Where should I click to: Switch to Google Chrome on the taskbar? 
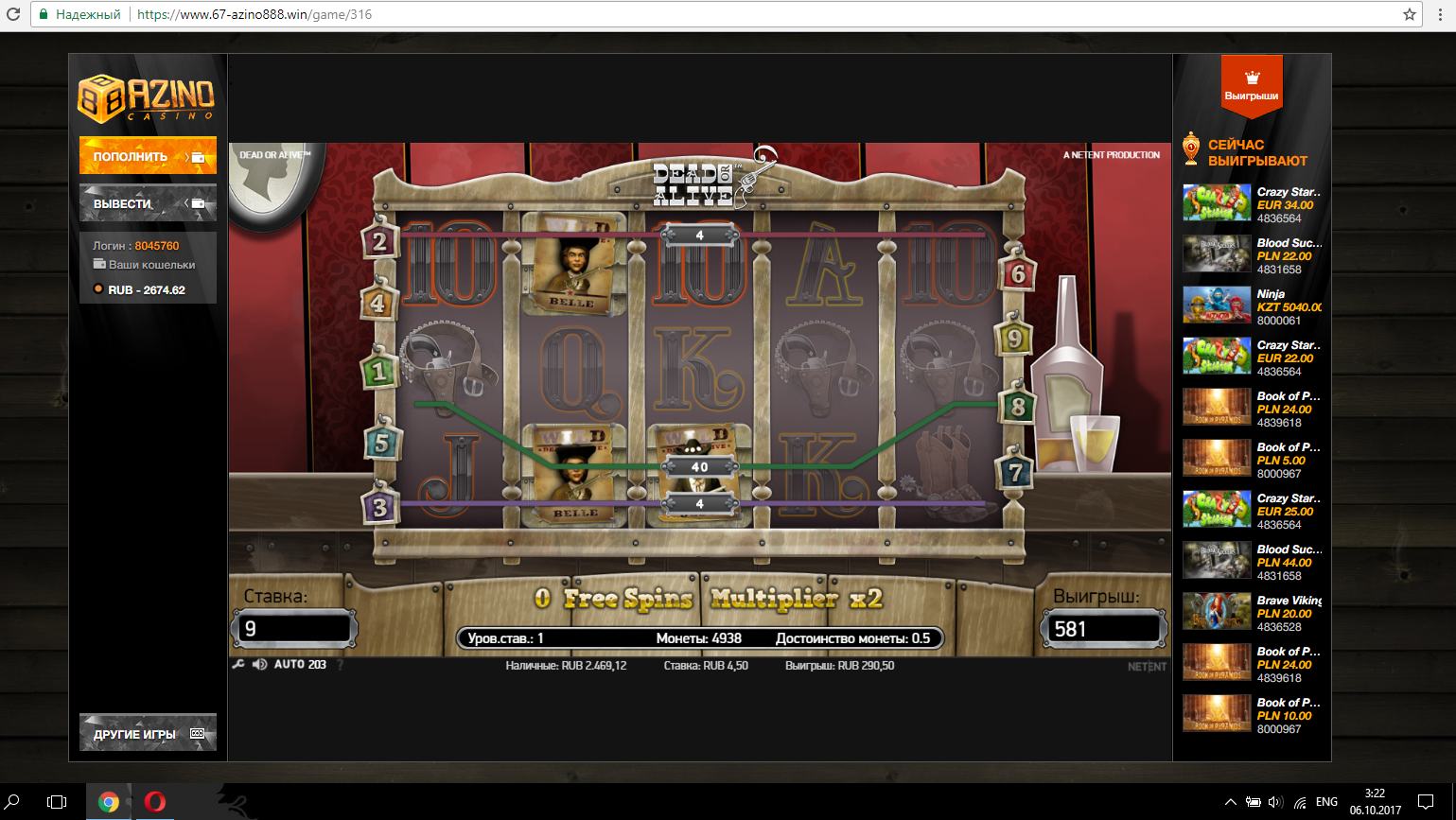coord(109,802)
